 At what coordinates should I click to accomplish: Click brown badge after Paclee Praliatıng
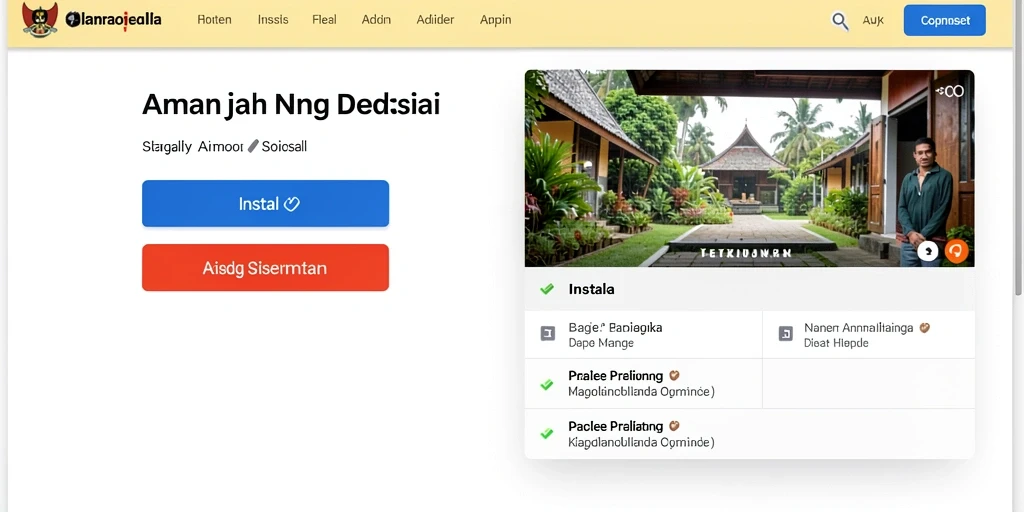(x=675, y=426)
